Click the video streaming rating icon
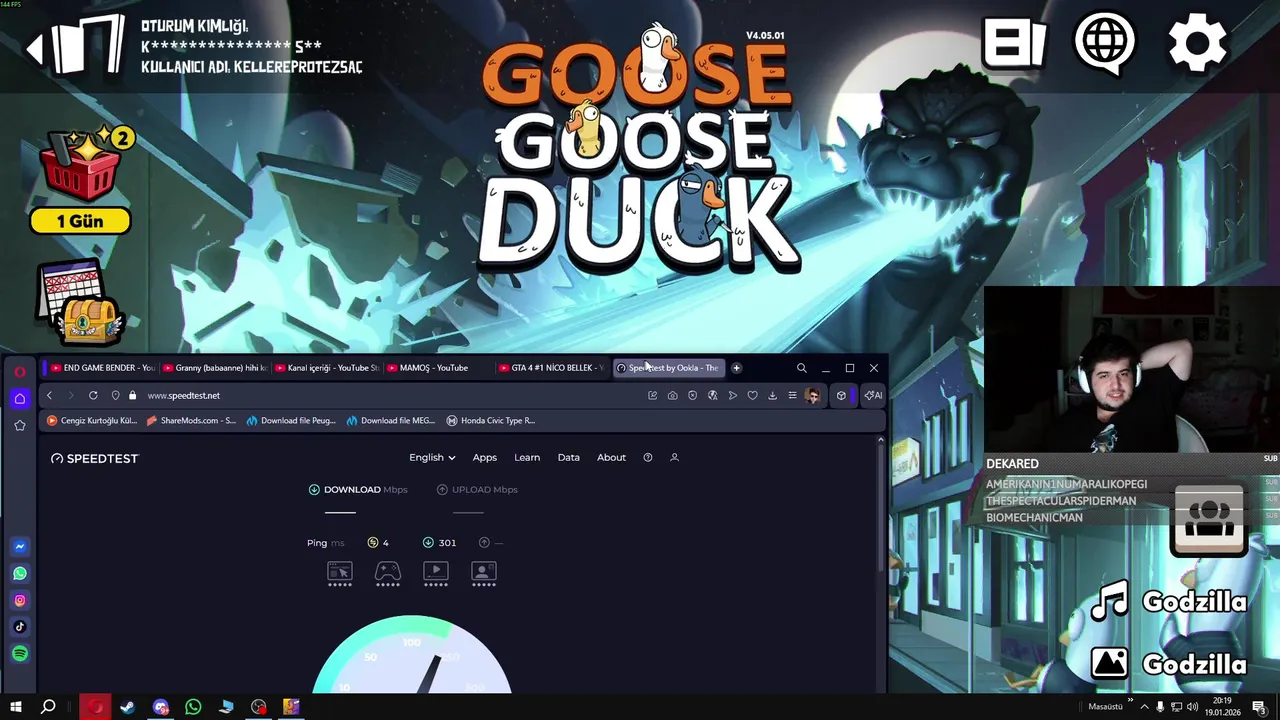The height and width of the screenshot is (720, 1280). tap(436, 574)
